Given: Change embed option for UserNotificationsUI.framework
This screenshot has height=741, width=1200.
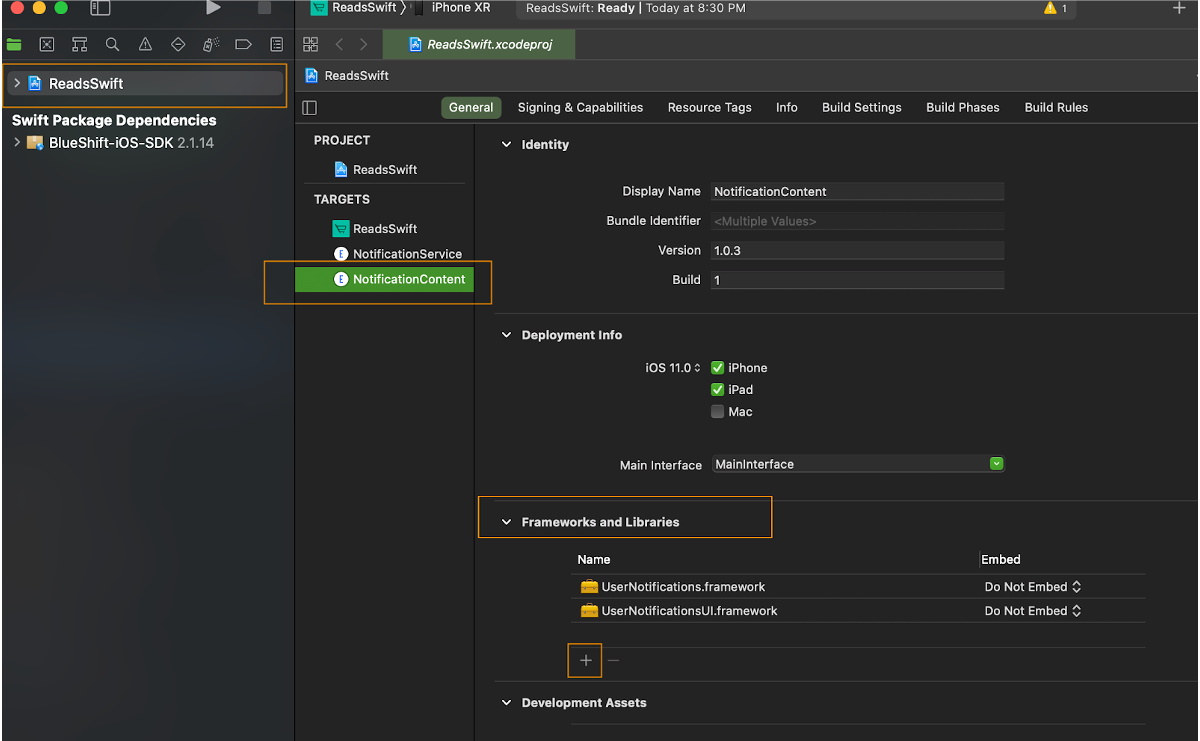Looking at the screenshot, I should point(1033,611).
